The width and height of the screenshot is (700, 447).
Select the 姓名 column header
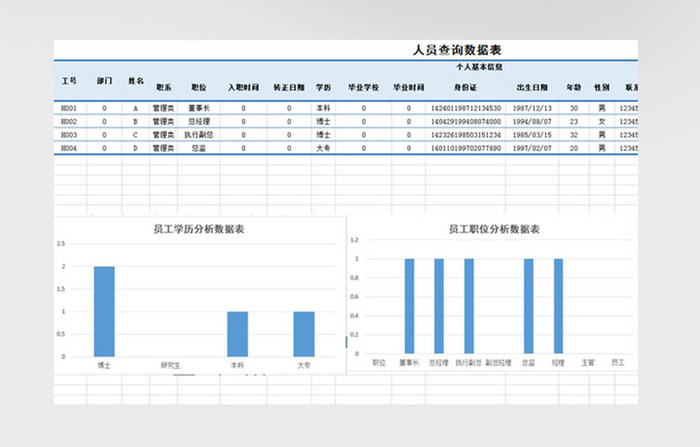(136, 81)
